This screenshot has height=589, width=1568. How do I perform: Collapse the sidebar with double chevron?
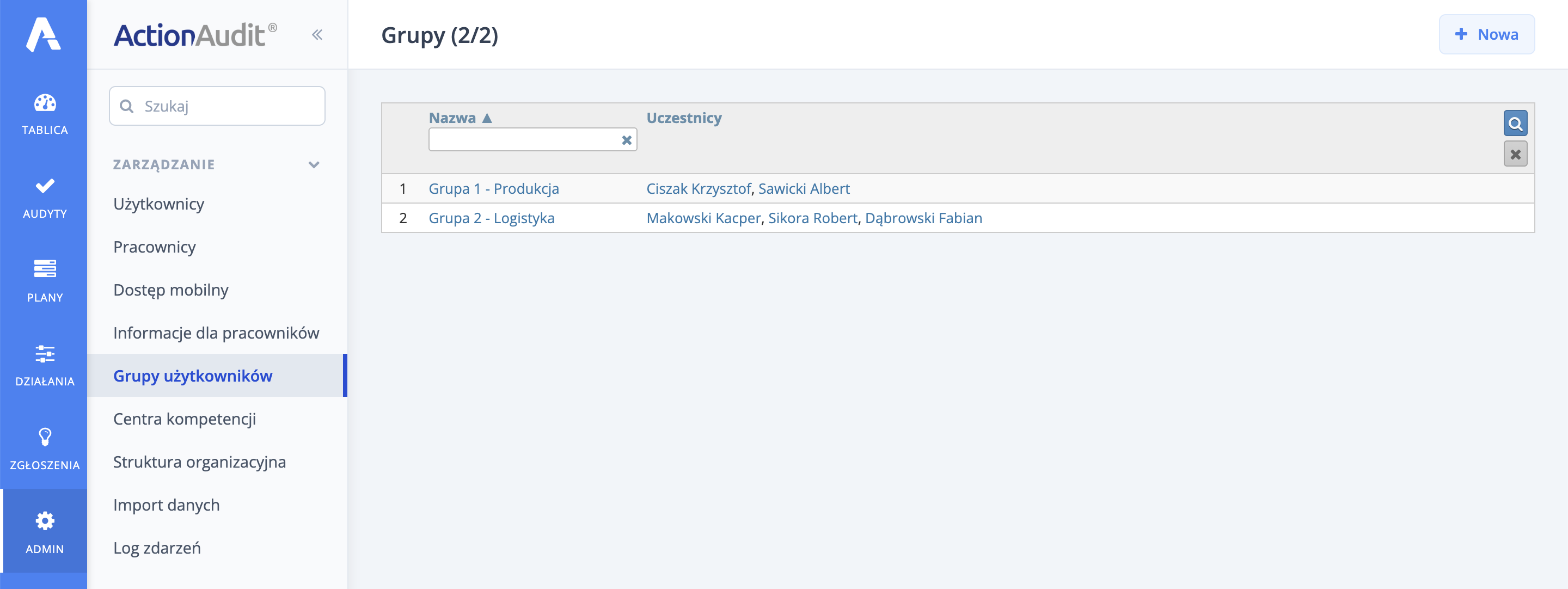[317, 35]
